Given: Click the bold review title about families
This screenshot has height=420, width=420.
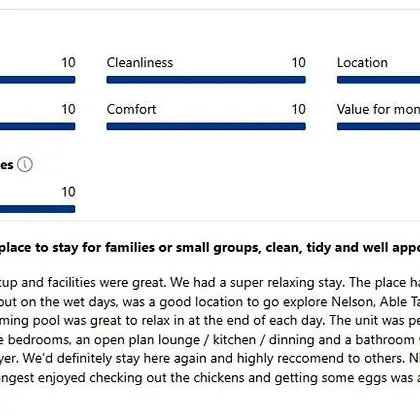Looking at the screenshot, I should click(x=210, y=248).
